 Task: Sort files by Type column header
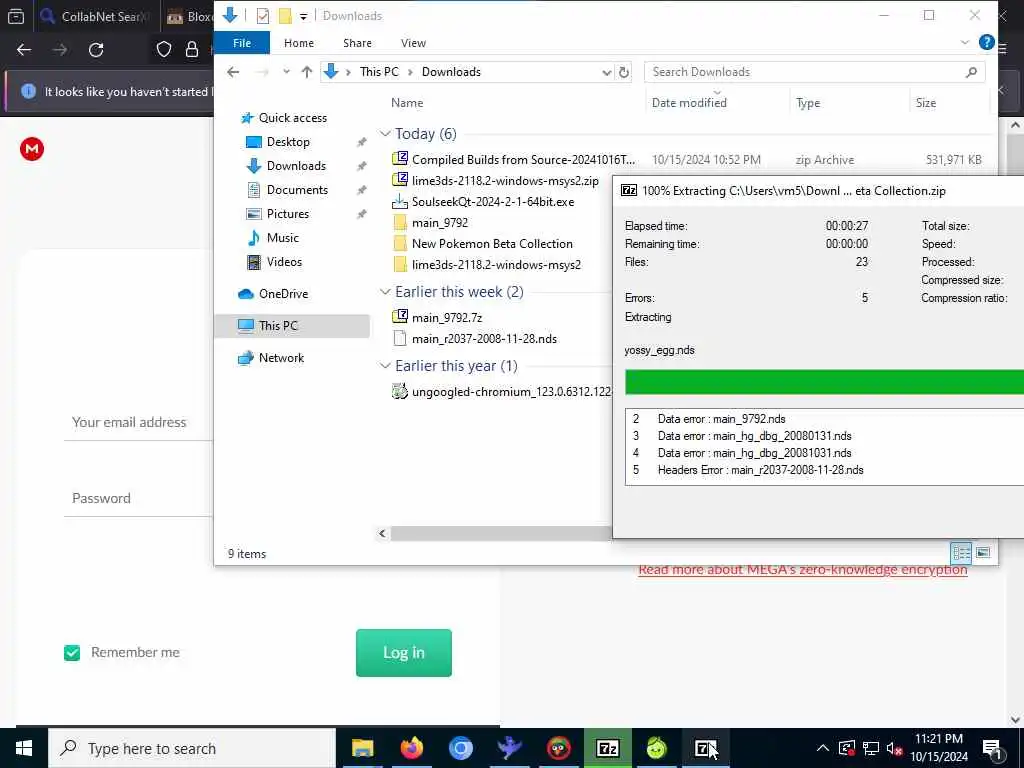tap(808, 103)
